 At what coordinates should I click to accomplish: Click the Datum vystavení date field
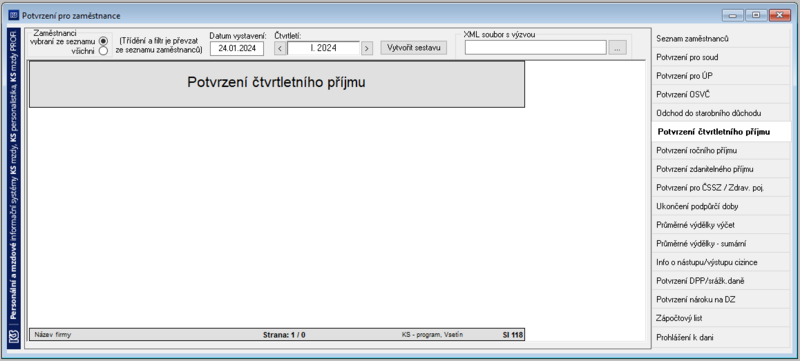(x=237, y=48)
